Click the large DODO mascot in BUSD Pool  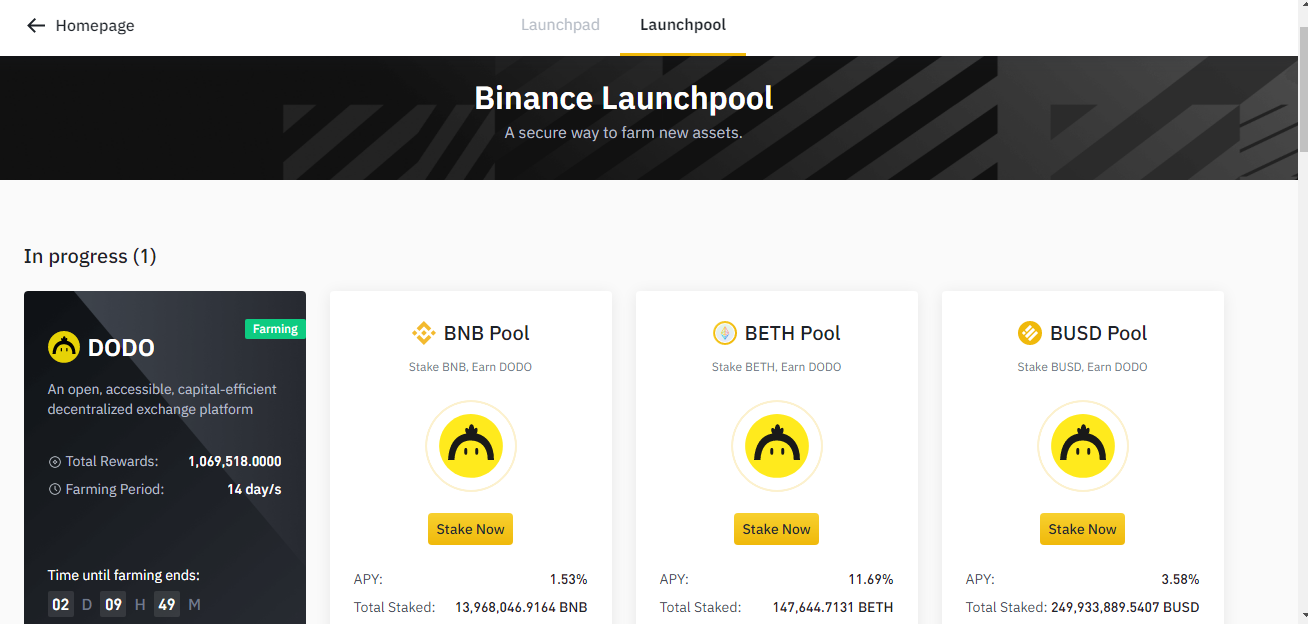pos(1083,445)
